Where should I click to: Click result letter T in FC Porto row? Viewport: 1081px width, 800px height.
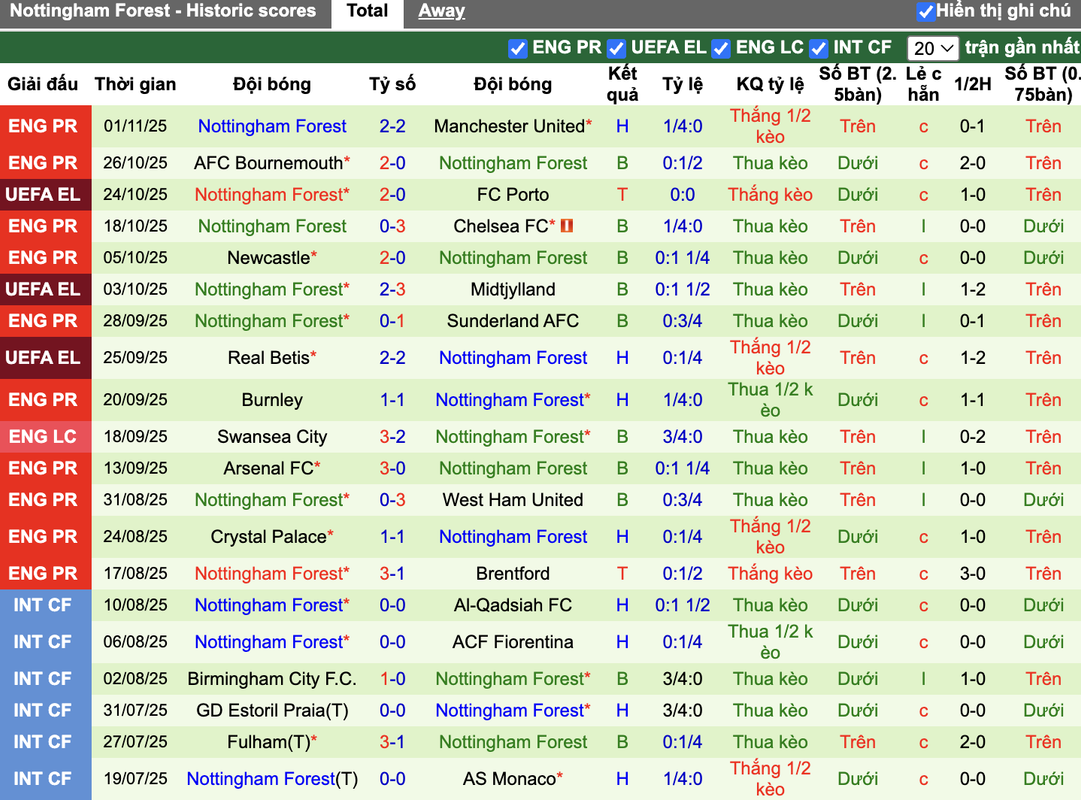[x=622, y=194]
